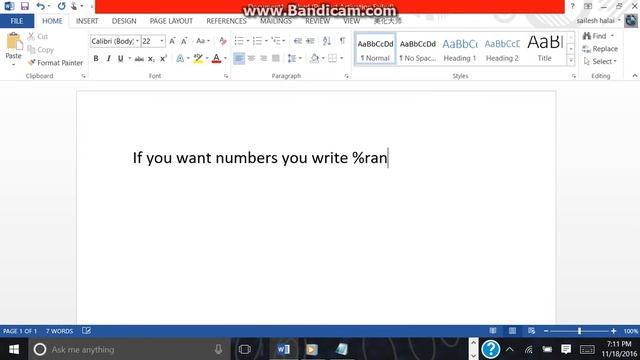Switch to the VIEW tab
Viewport: 640px width, 360px height.
[351, 21]
